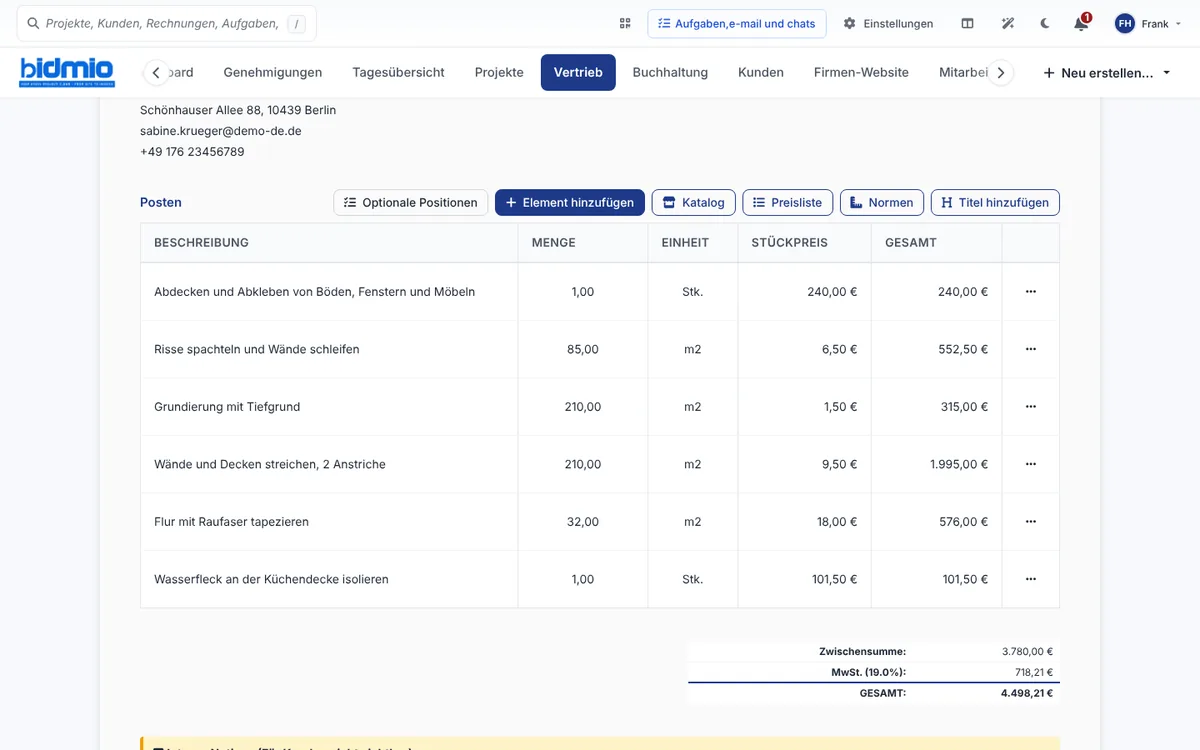
Task: Show earlier navigation tabs with left chevron
Action: pos(156,73)
